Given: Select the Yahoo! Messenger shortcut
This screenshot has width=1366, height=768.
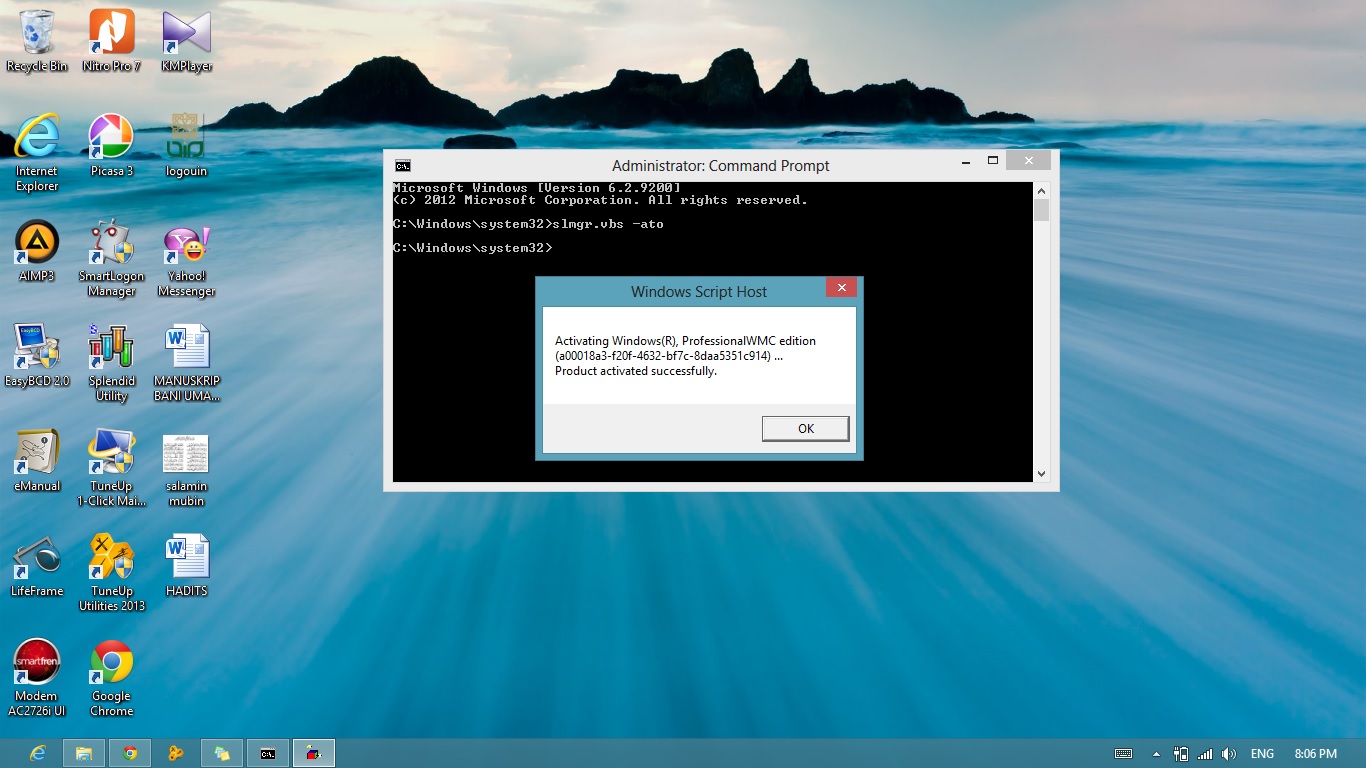Looking at the screenshot, I should (187, 258).
